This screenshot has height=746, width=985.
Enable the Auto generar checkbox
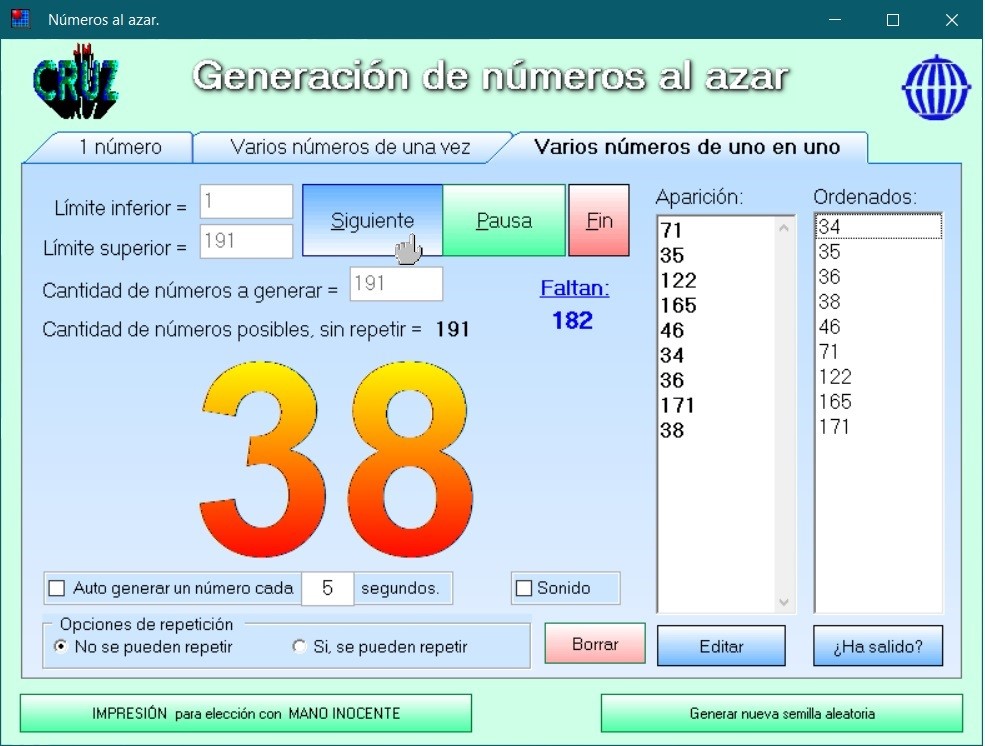[57, 588]
